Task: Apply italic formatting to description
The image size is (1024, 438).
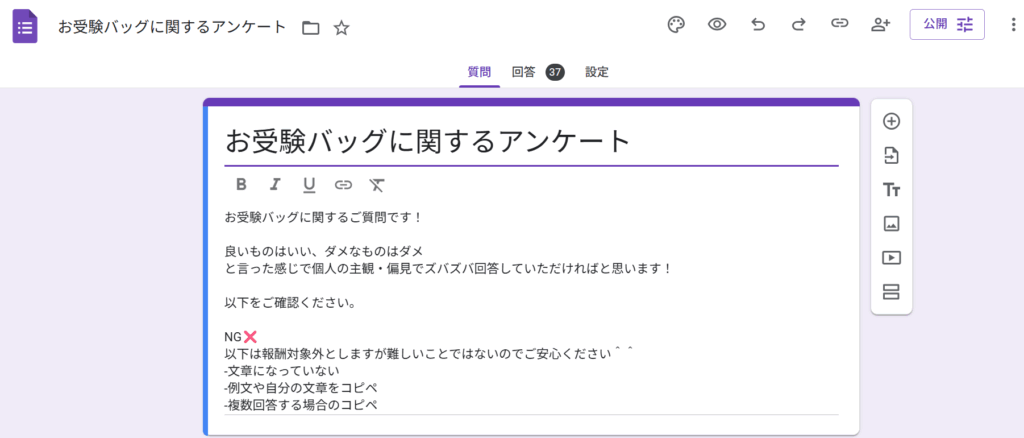Action: (275, 185)
